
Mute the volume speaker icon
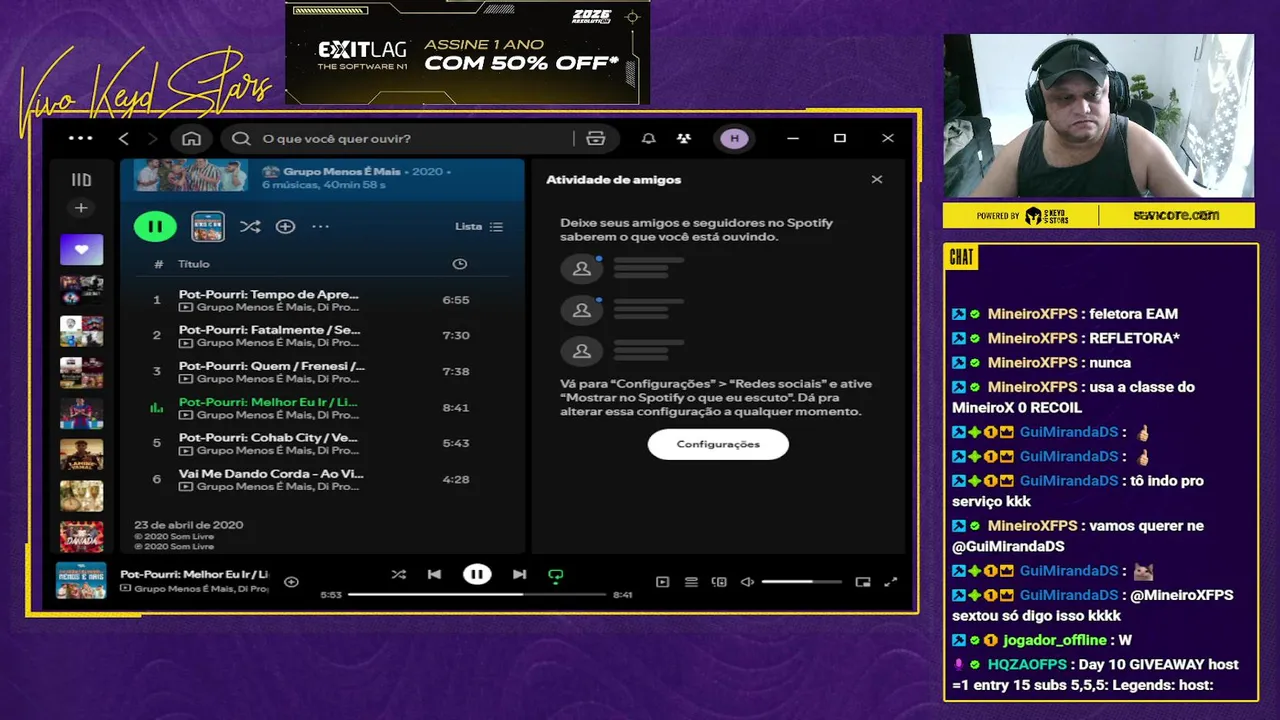pos(747,582)
